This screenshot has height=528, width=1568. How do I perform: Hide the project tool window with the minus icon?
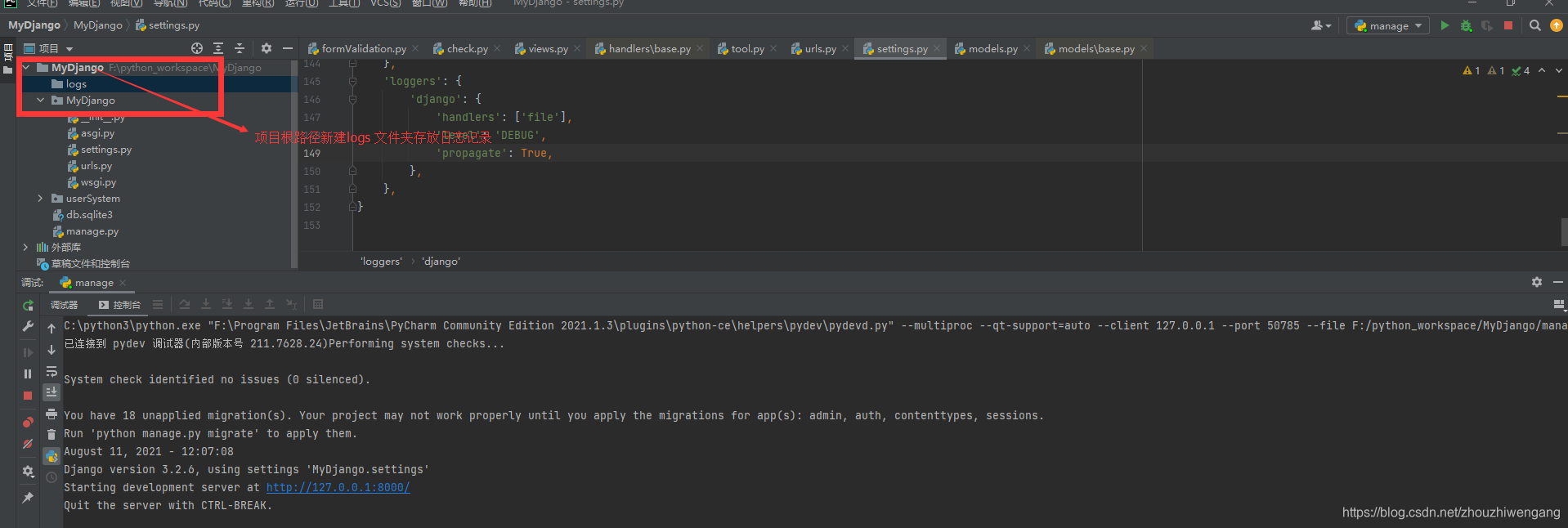(x=288, y=49)
